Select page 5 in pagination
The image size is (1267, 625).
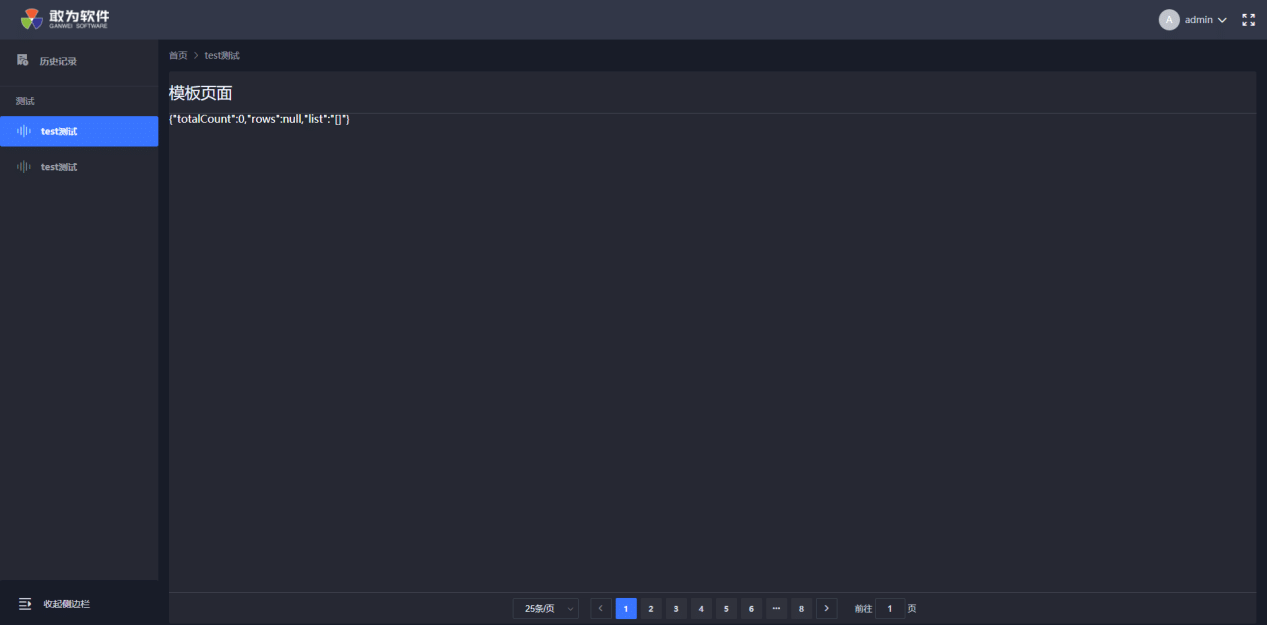click(x=726, y=608)
